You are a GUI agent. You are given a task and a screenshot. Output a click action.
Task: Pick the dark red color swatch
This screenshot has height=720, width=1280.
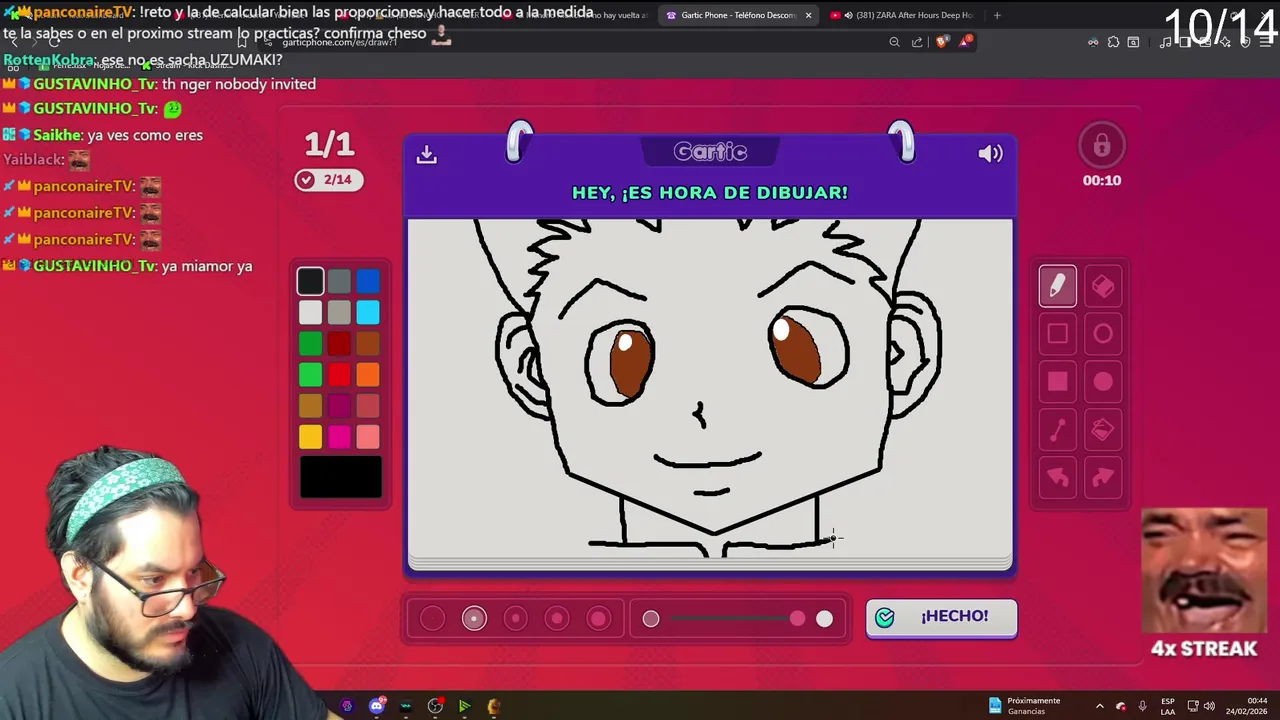339,344
